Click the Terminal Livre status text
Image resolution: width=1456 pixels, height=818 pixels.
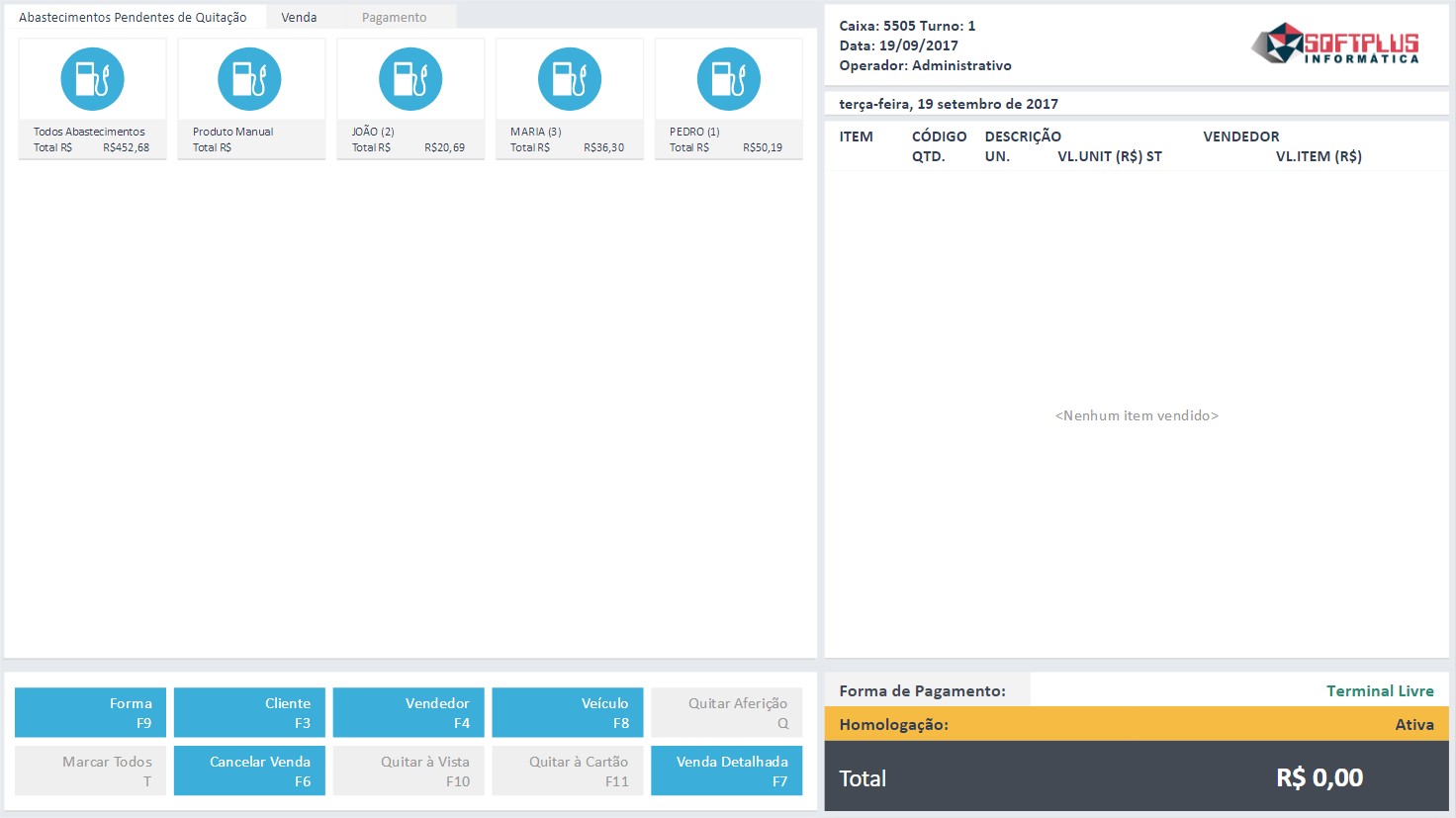(x=1380, y=691)
